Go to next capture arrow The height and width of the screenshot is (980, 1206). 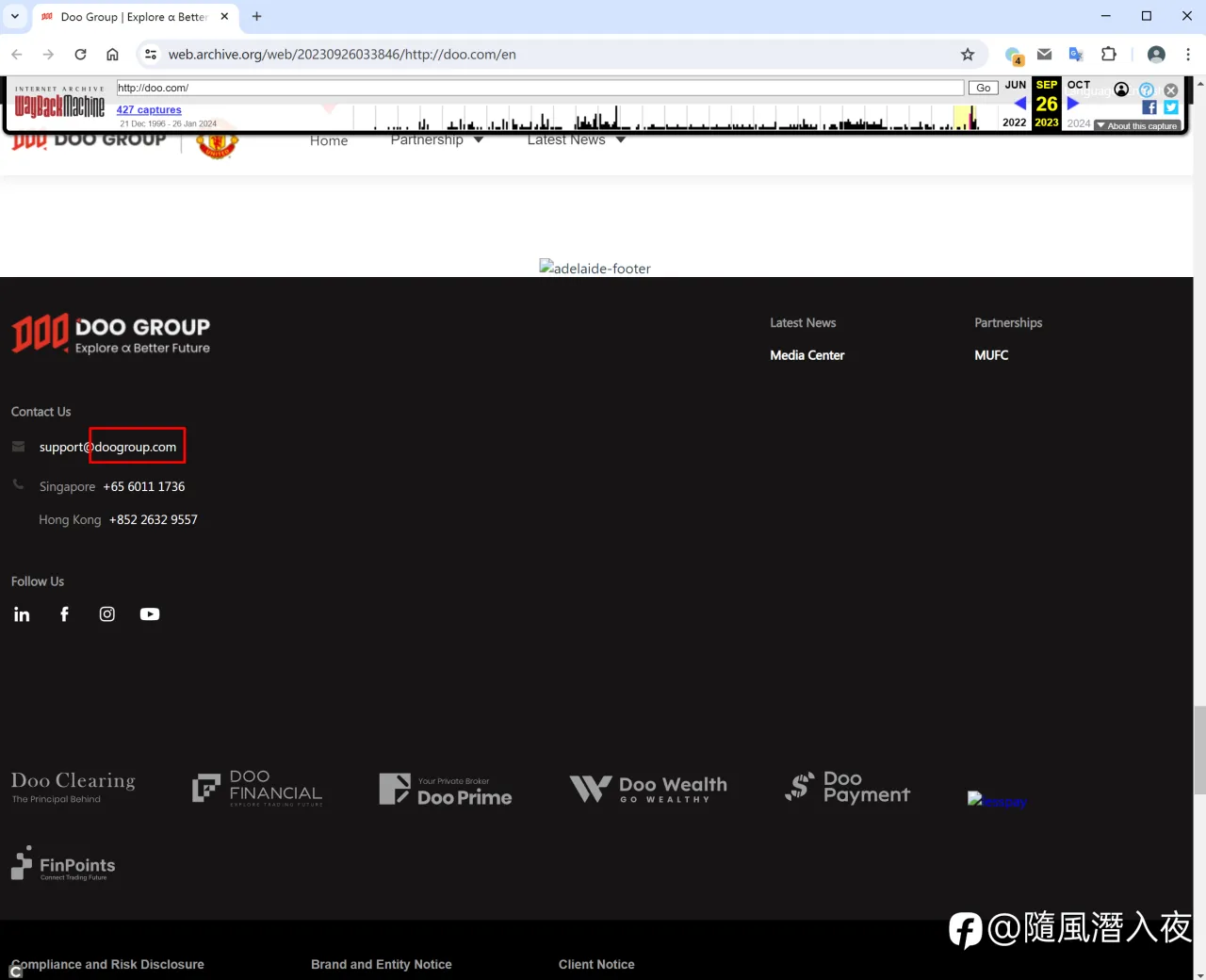[1072, 104]
